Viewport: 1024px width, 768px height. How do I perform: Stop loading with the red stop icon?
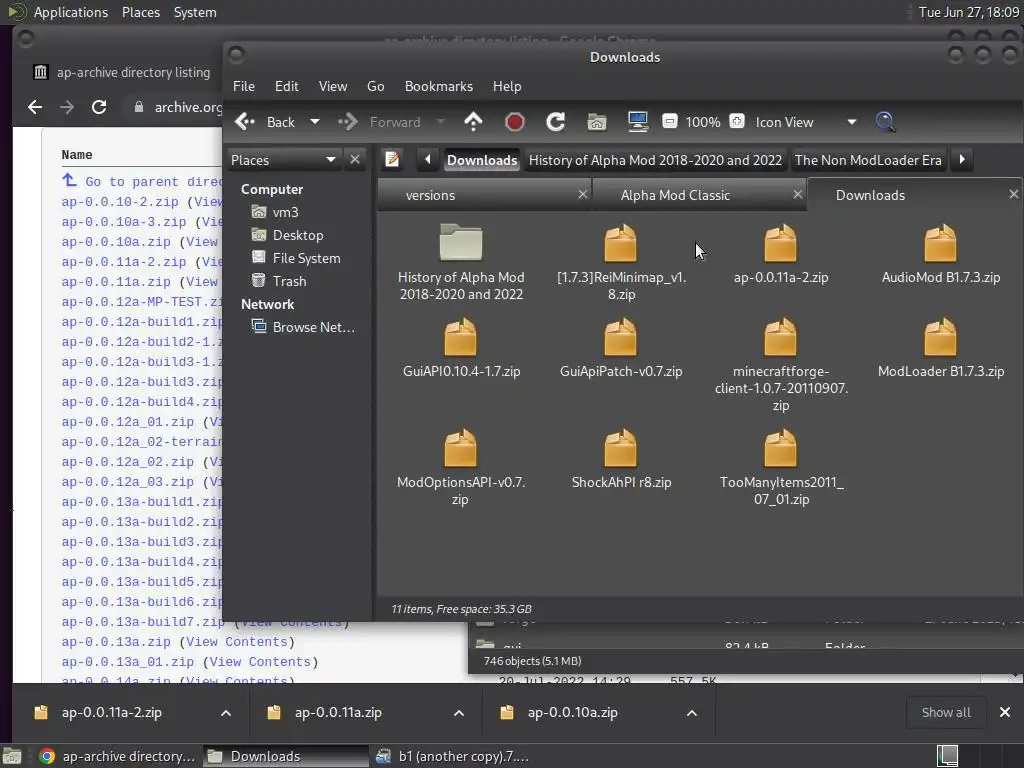[x=515, y=121]
